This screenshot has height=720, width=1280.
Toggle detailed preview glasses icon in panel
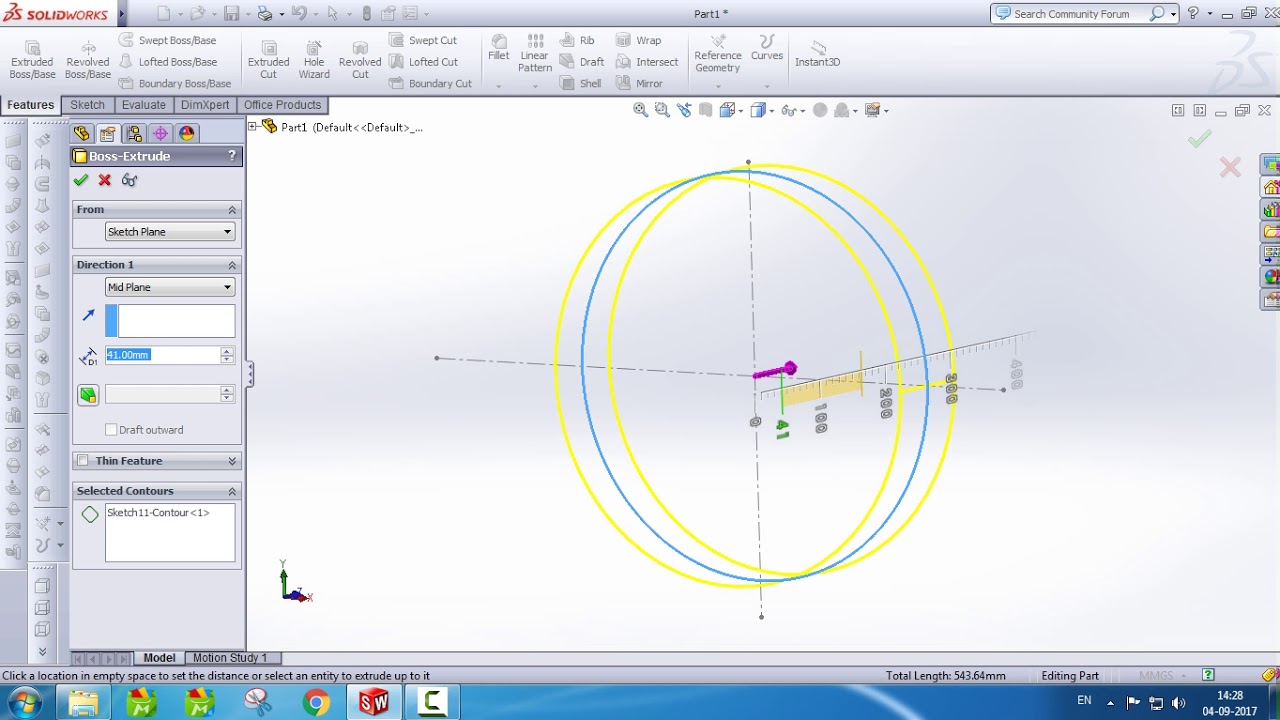pyautogui.click(x=129, y=180)
